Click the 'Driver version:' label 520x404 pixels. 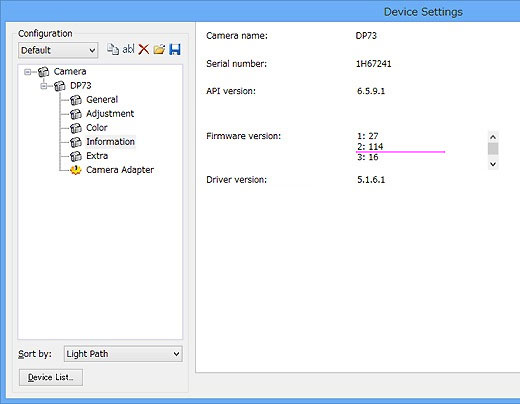click(x=237, y=180)
